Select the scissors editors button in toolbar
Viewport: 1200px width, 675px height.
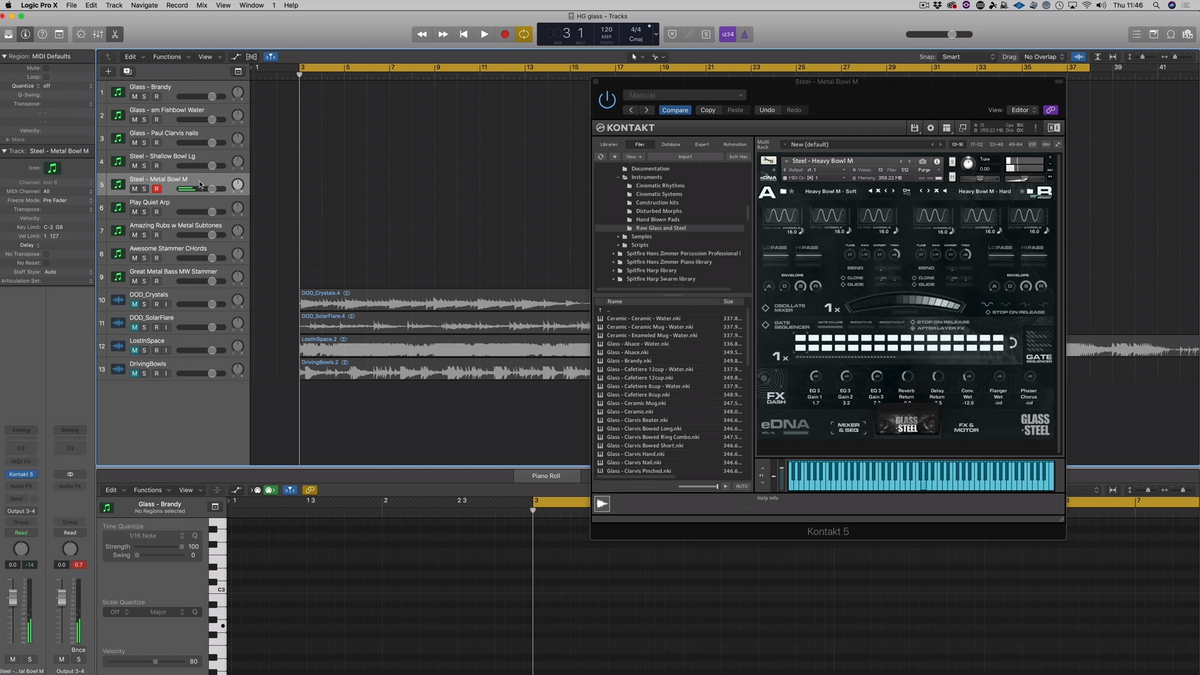click(x=115, y=34)
